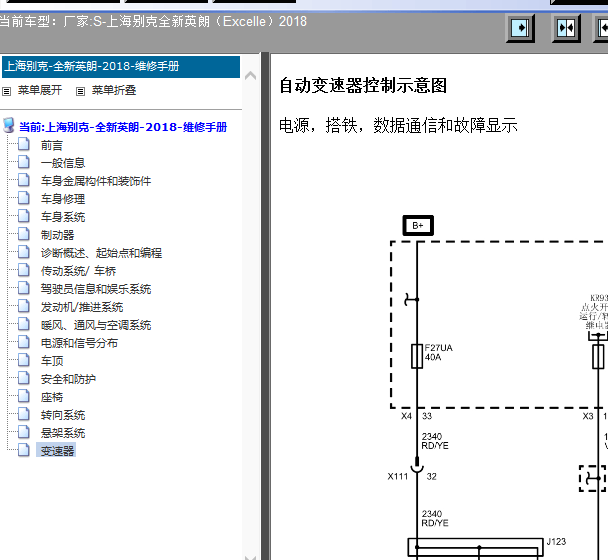This screenshot has width=608, height=560.
Task: Open the 车身修理 section
Action: click(x=63, y=199)
